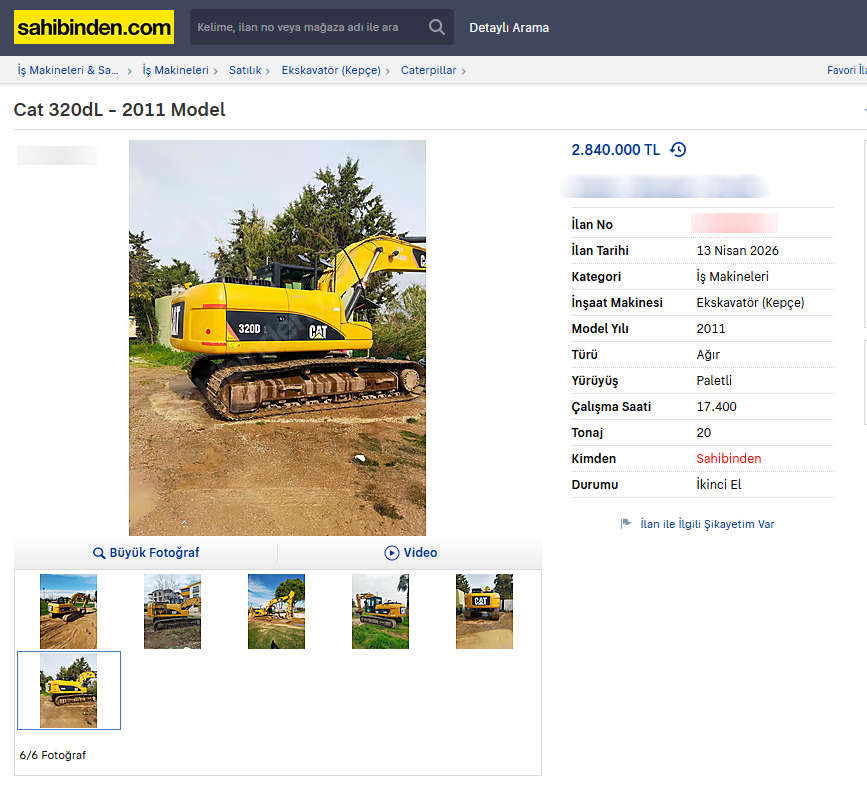This screenshot has height=786, width=867.
Task: Select the fifth thumbnail showing CAT rear
Action: 484,611
